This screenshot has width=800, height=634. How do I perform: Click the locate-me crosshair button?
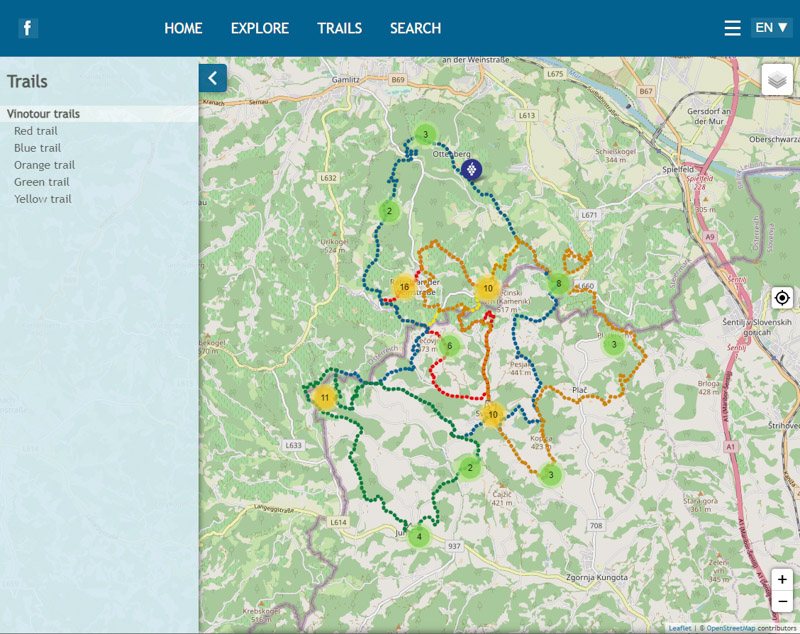(x=782, y=298)
